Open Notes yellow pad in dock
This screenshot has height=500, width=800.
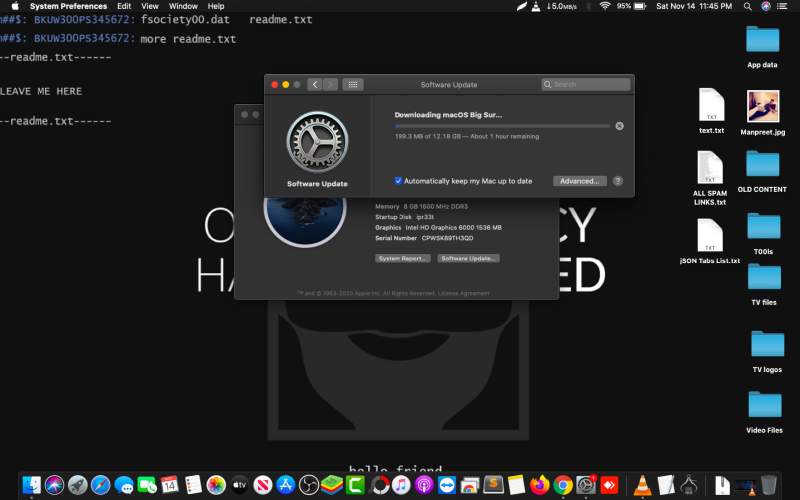pos(516,485)
